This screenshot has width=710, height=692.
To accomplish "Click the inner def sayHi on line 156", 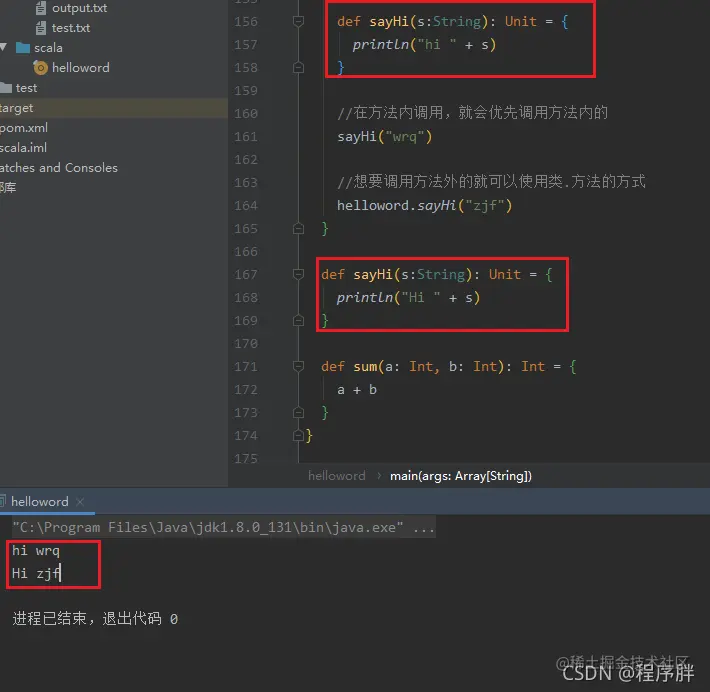I will coord(452,21).
